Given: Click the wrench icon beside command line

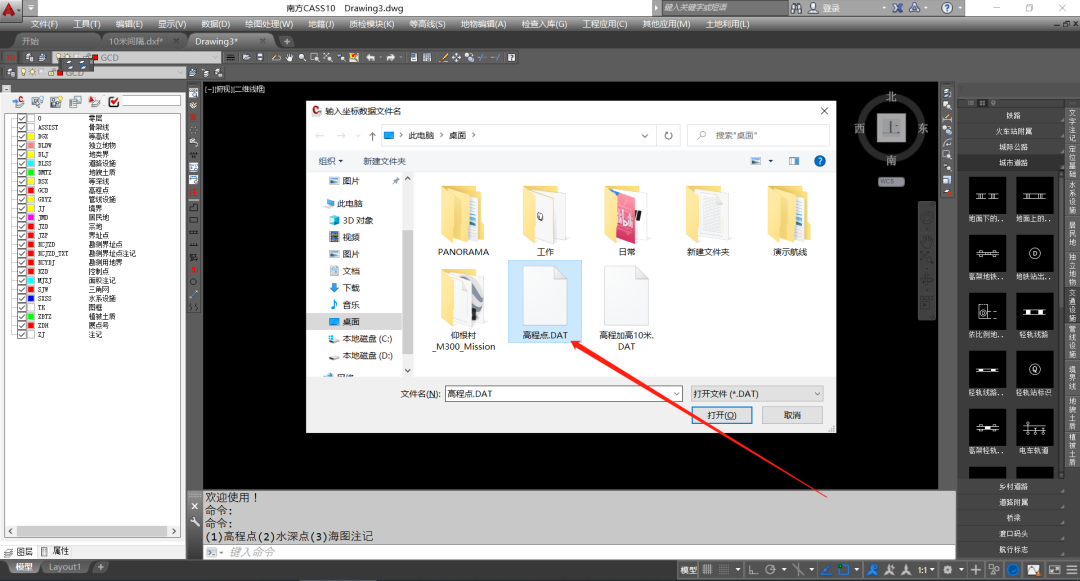Looking at the screenshot, I should point(195,522).
